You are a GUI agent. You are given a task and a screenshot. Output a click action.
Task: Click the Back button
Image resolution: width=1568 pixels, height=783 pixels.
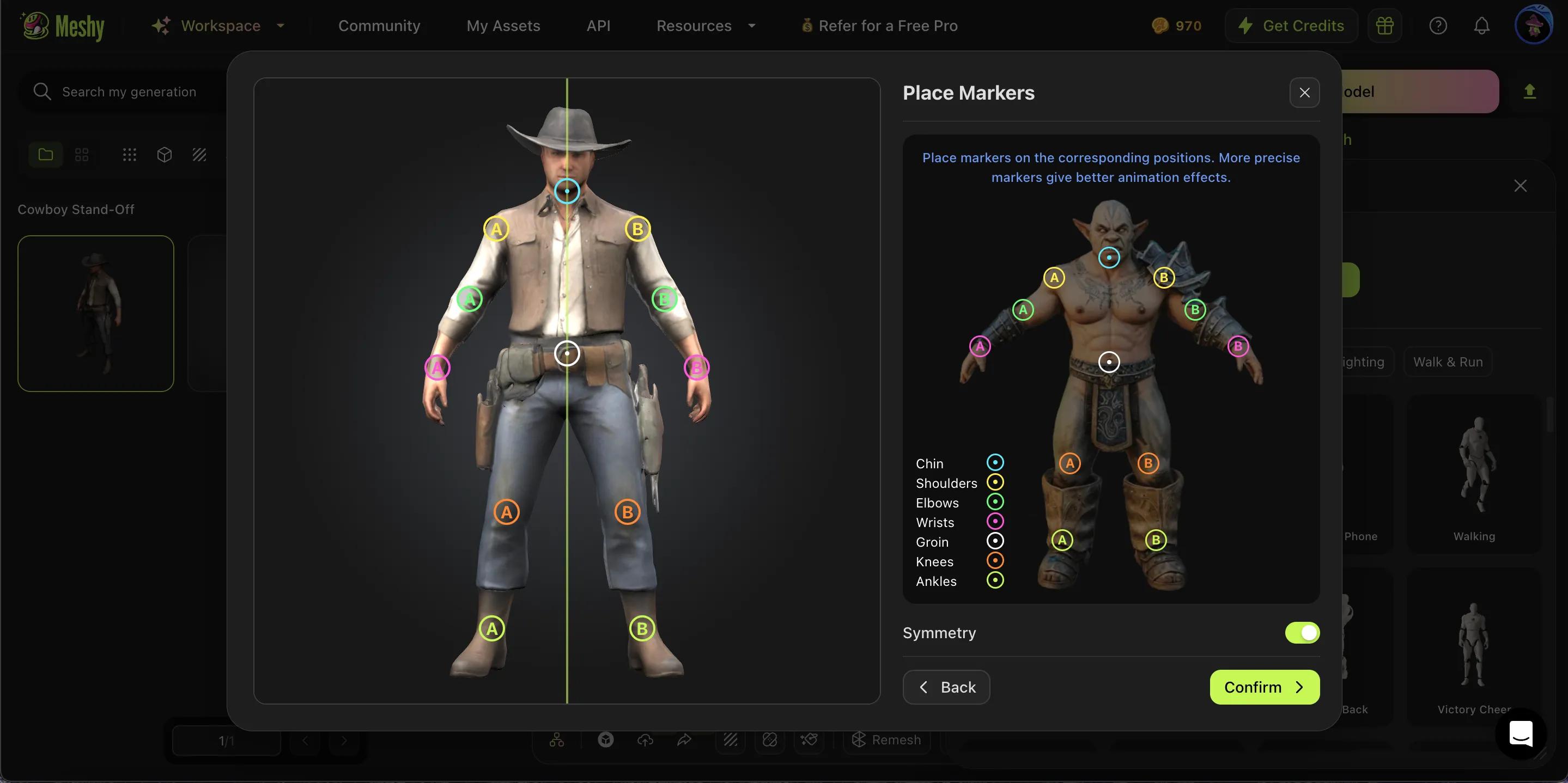tap(946, 687)
